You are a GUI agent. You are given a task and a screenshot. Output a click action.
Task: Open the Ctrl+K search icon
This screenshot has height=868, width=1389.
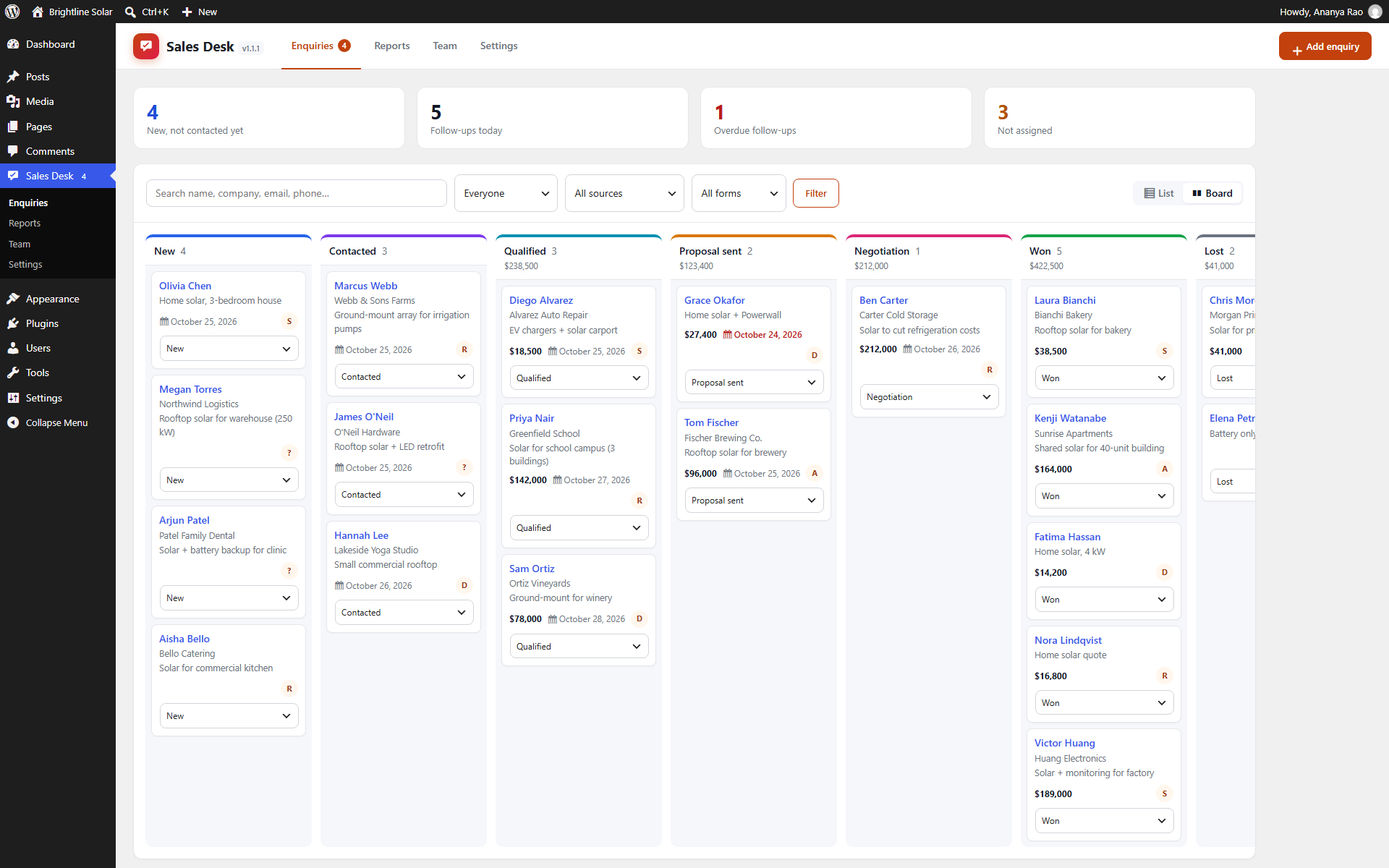[x=130, y=12]
